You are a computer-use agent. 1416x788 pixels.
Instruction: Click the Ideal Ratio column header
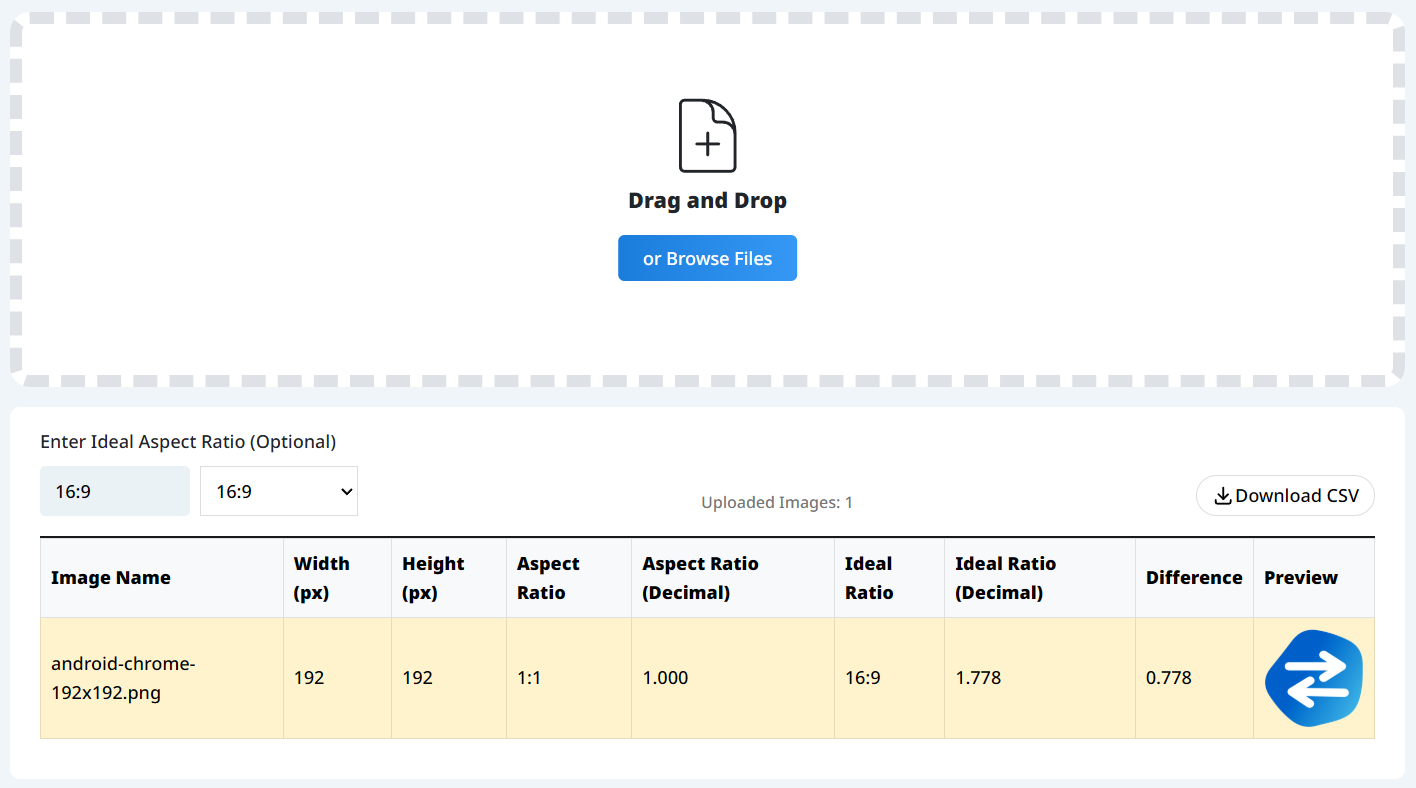pyautogui.click(x=889, y=578)
